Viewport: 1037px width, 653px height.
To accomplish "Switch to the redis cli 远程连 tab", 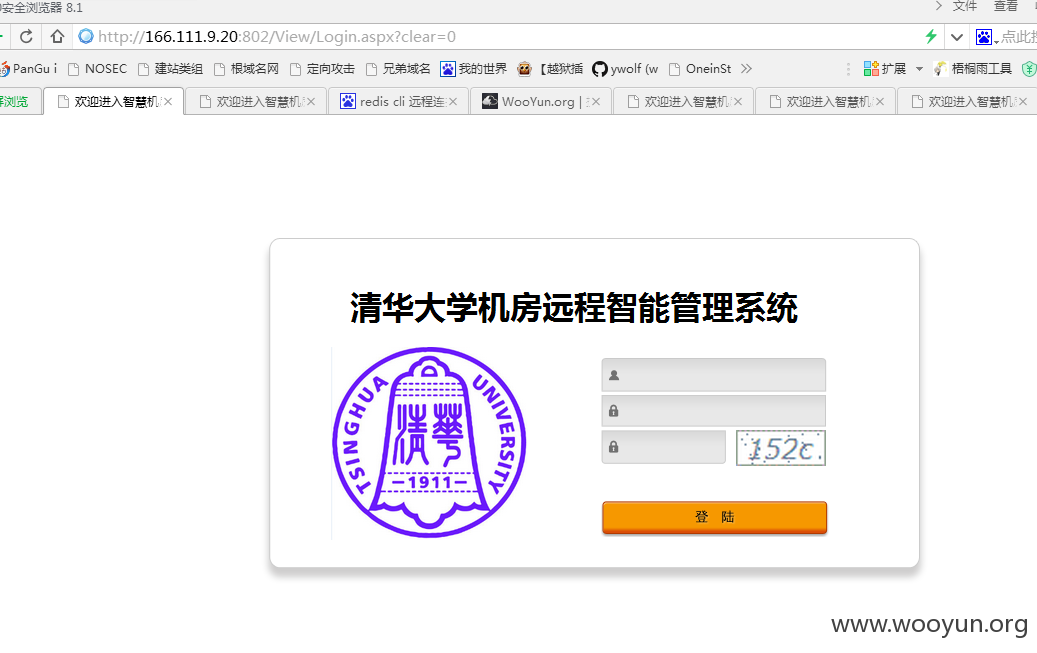I will 399,101.
